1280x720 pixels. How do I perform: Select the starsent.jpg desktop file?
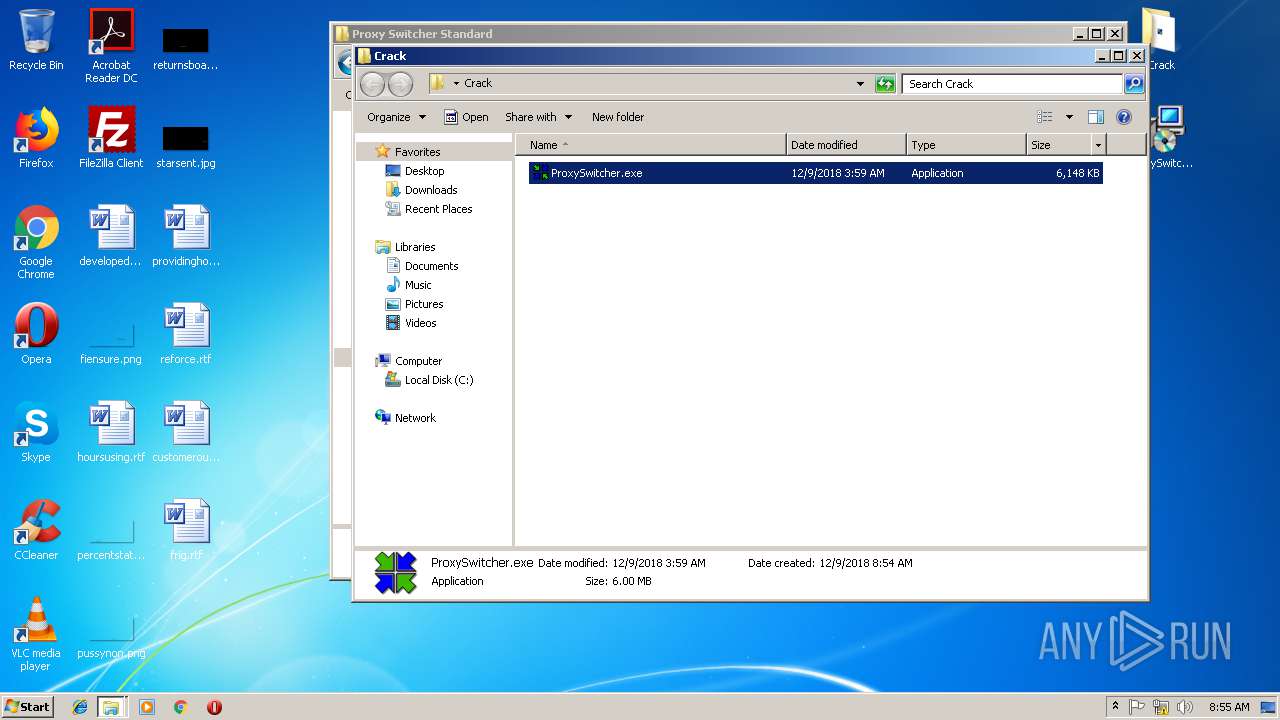[x=186, y=145]
